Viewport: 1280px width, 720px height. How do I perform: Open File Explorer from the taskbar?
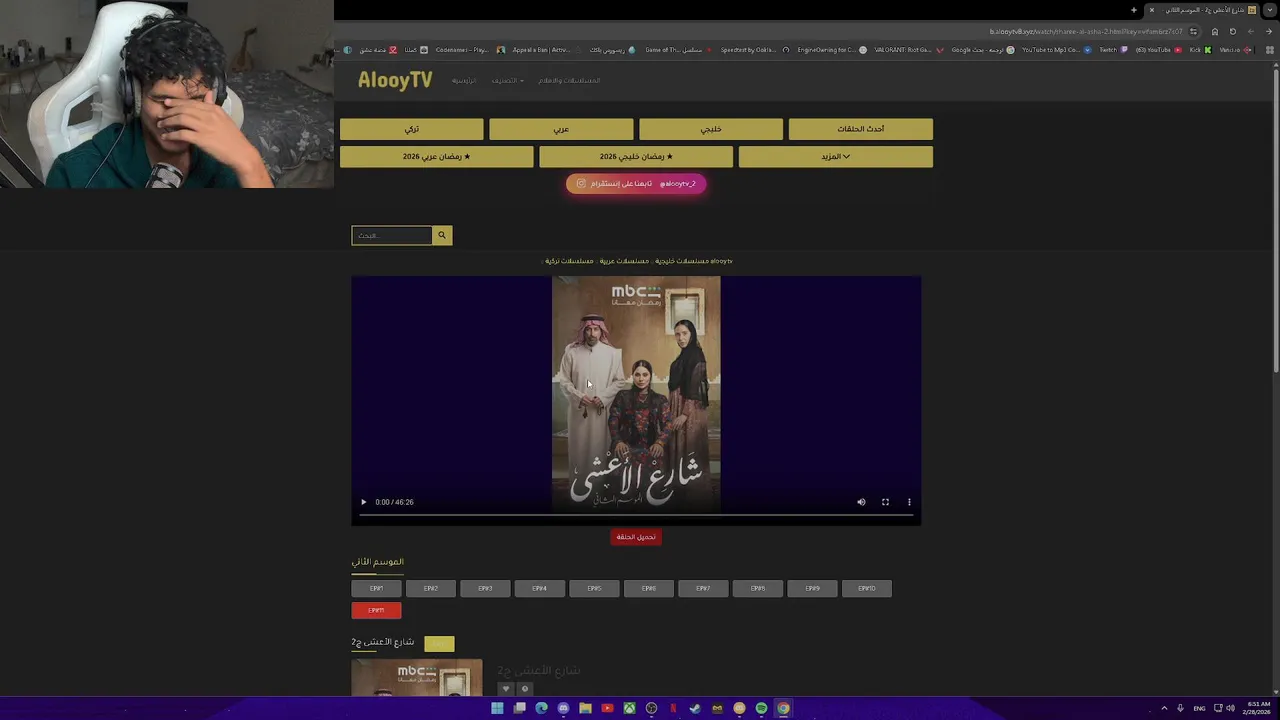[x=585, y=708]
